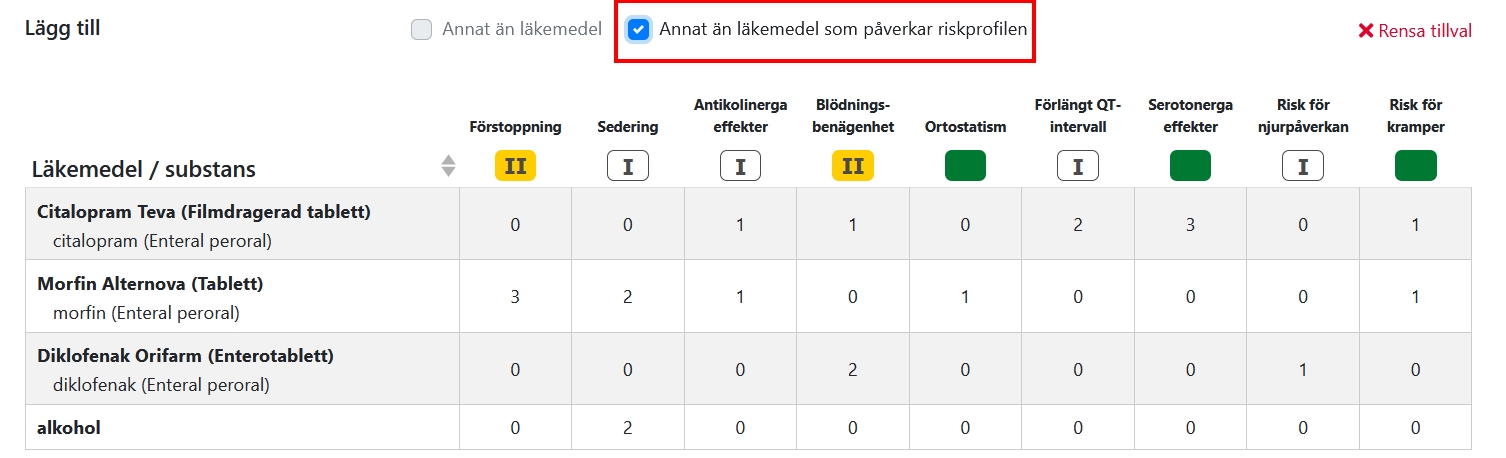Click the green badge under Serotonerga effekter
1506x458 pixels.
click(x=1190, y=166)
